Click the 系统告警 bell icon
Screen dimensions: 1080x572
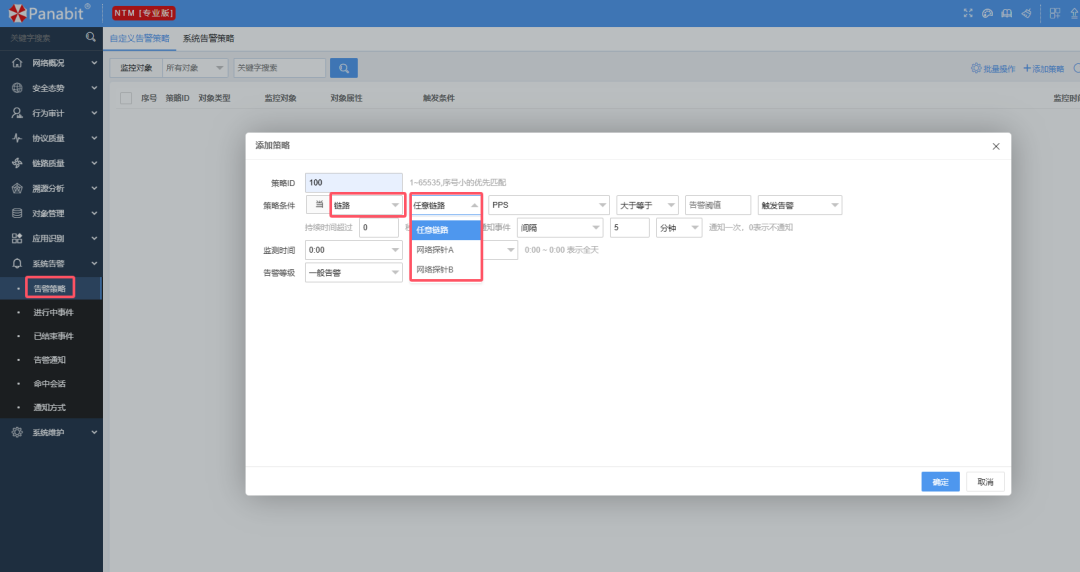[17, 263]
